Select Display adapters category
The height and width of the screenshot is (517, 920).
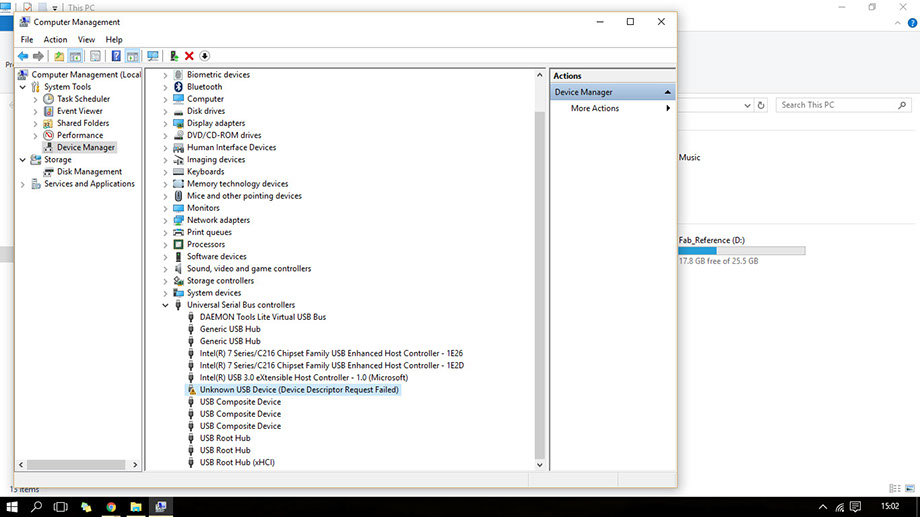(x=216, y=123)
